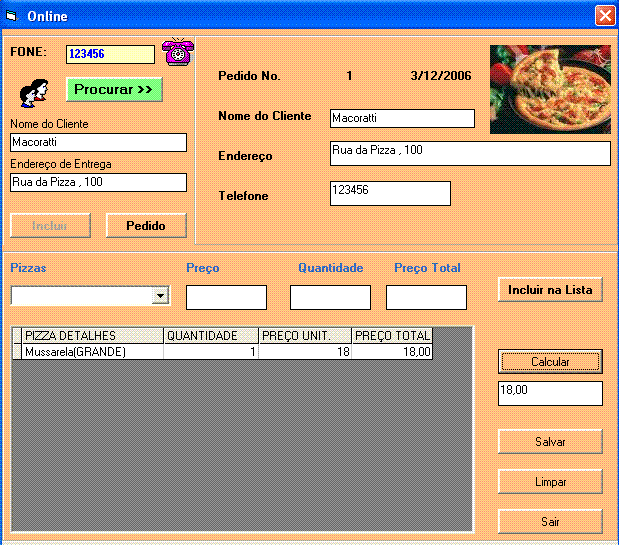Click the Pedido No. value 1
Viewport: 619px width, 545px height.
click(x=349, y=75)
